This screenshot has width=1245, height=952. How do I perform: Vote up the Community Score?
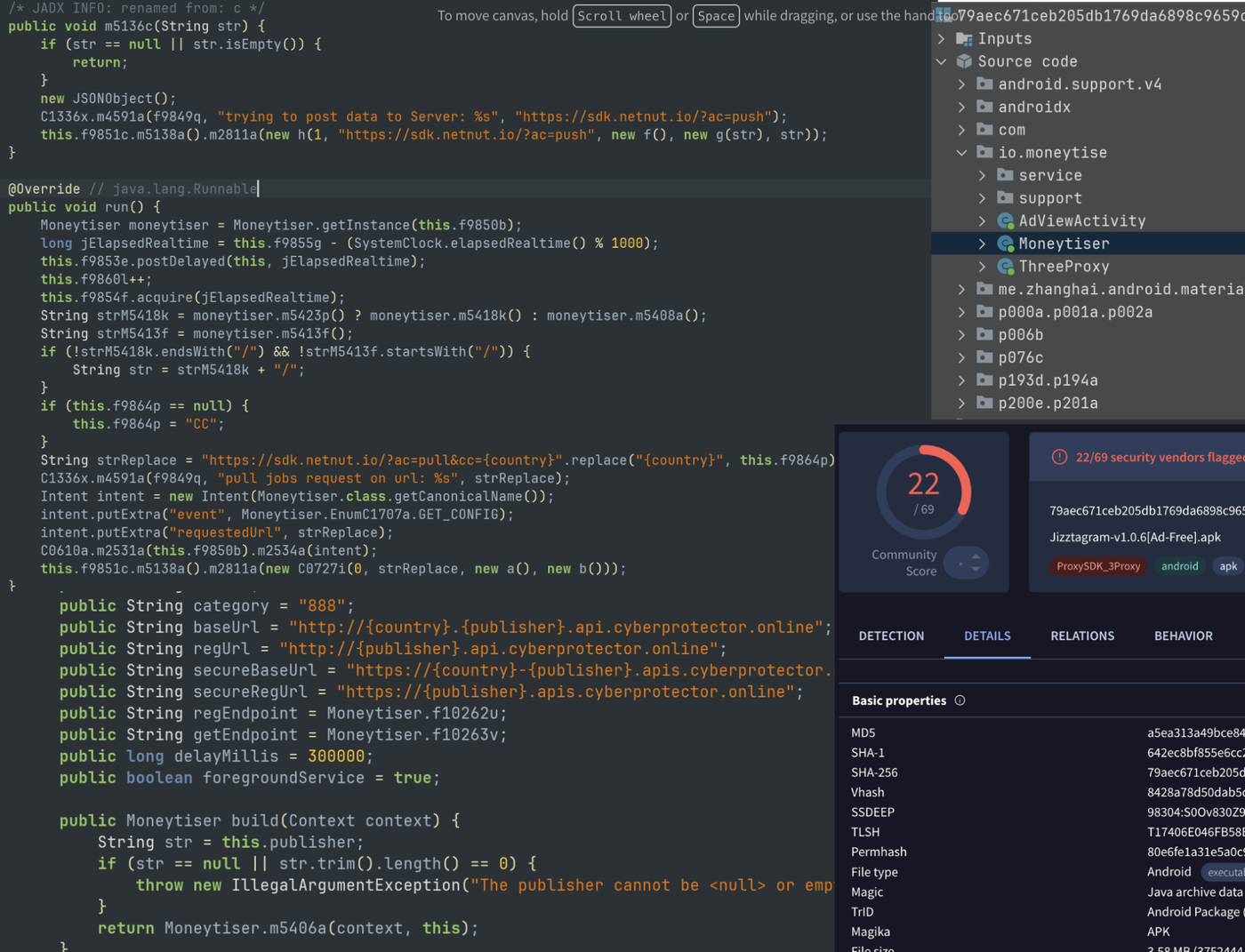pos(976,556)
